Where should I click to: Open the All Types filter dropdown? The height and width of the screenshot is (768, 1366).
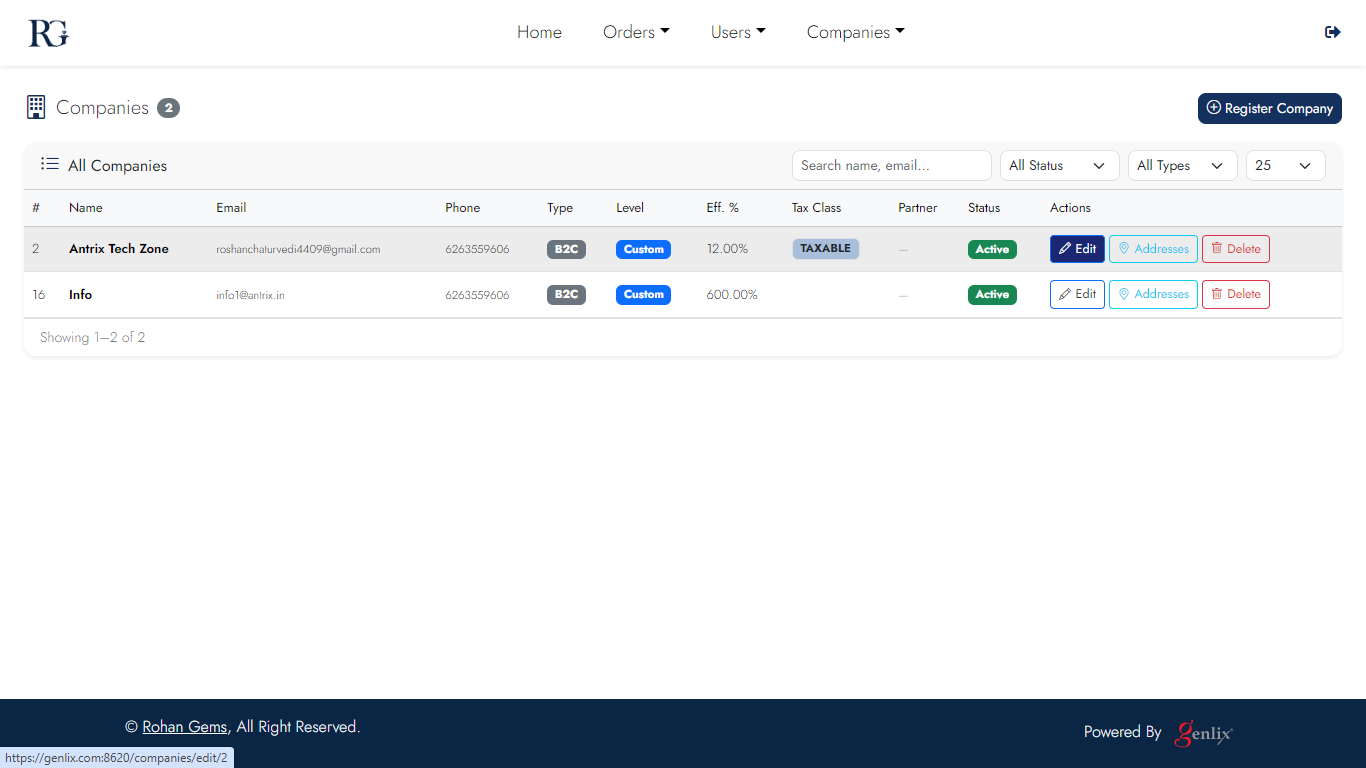pos(1181,166)
